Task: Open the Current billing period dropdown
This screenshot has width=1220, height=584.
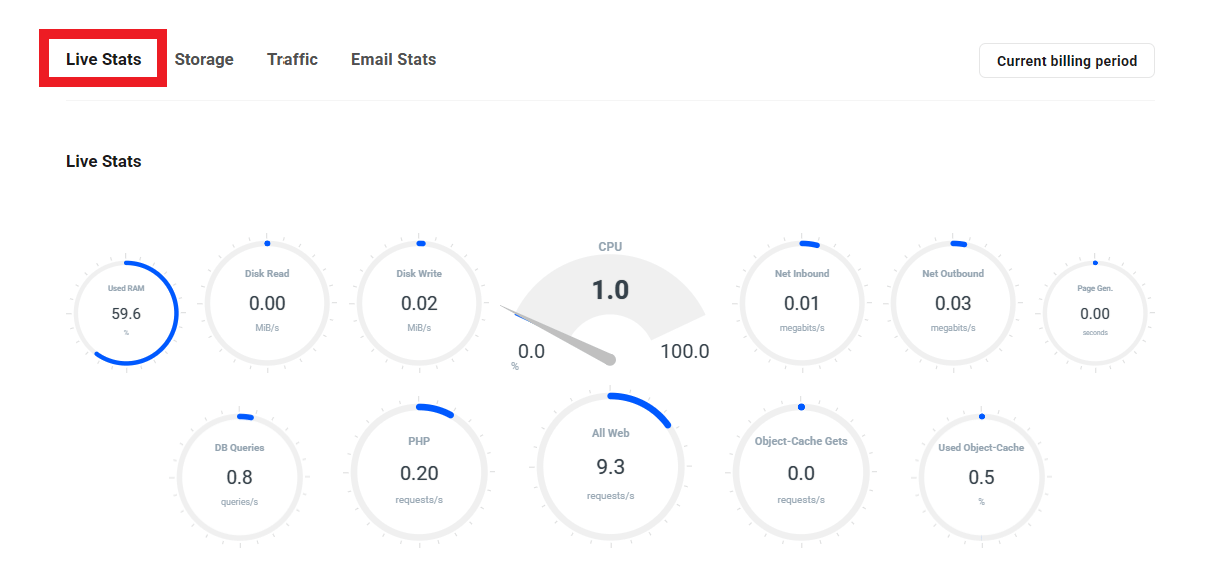Action: (1066, 61)
